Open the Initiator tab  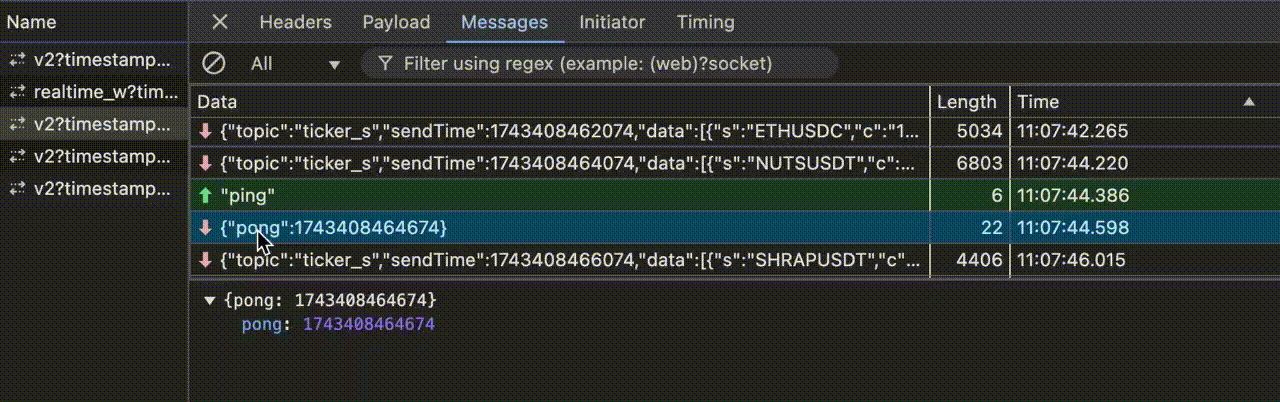(x=612, y=22)
